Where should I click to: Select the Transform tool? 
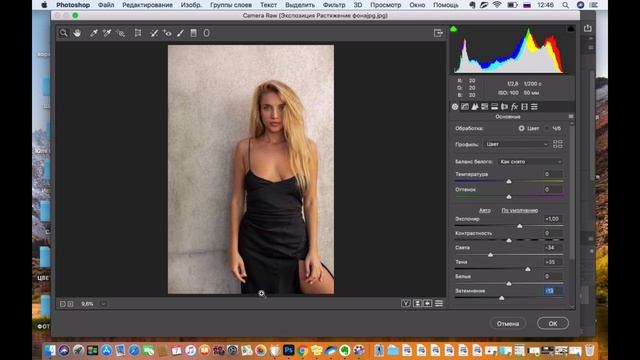tap(138, 33)
